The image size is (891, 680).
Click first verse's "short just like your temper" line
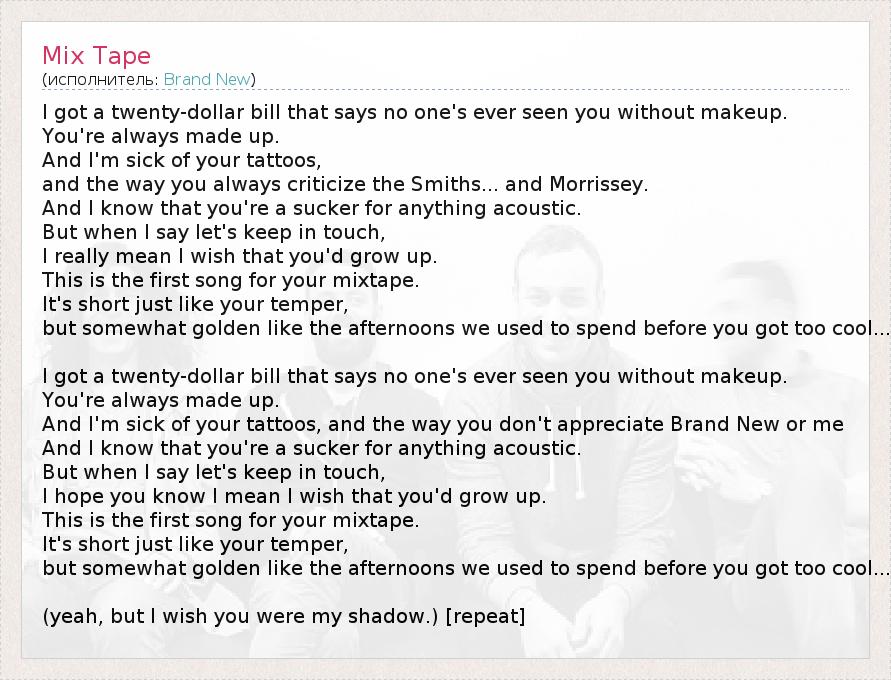195,304
